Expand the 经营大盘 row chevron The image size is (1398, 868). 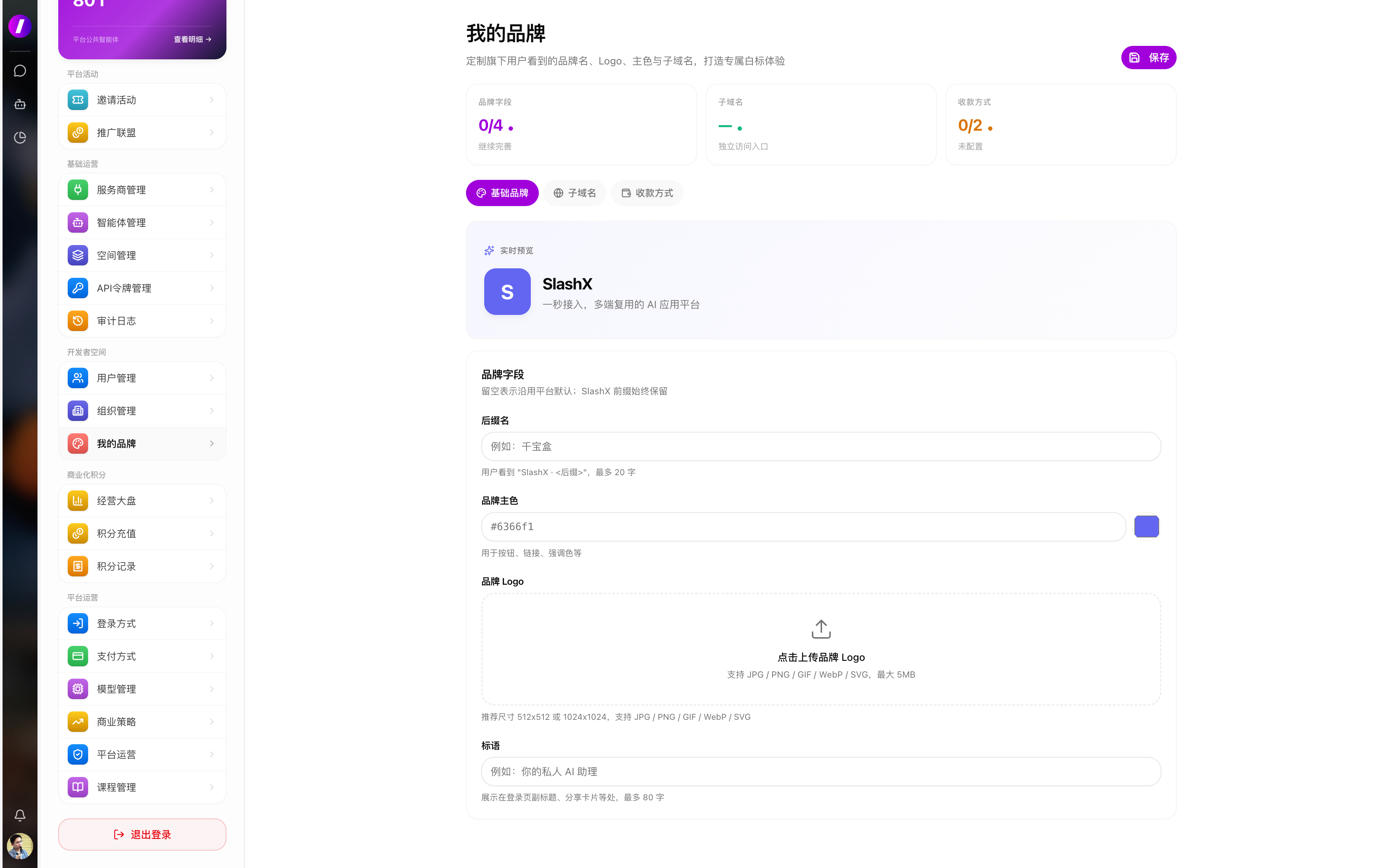pos(212,501)
